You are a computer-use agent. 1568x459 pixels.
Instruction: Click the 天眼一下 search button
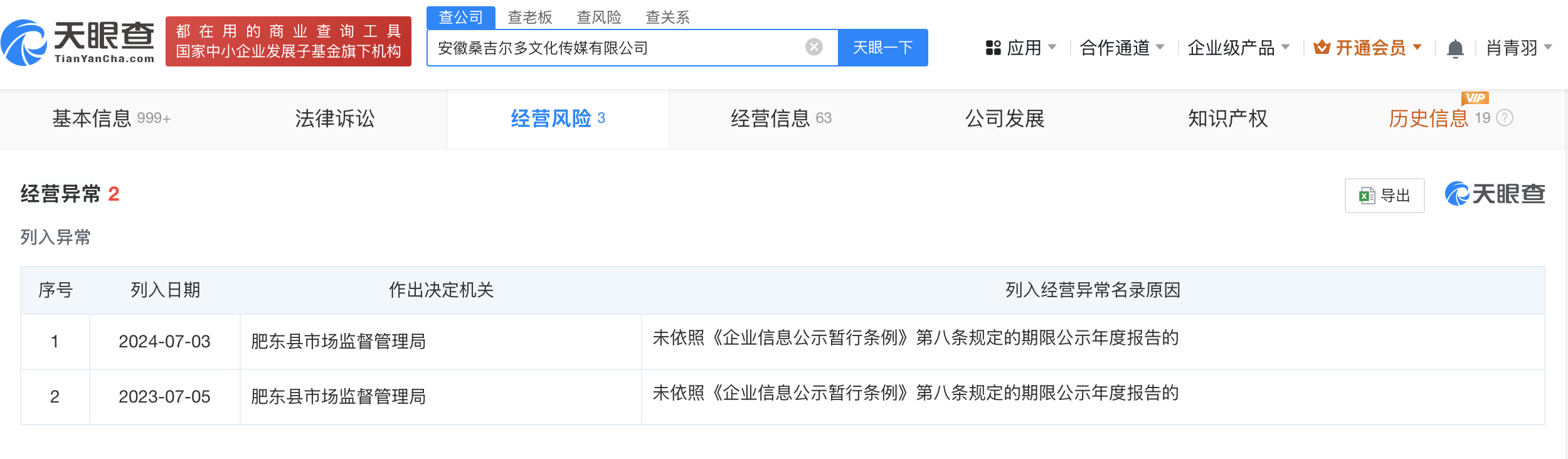click(x=882, y=48)
